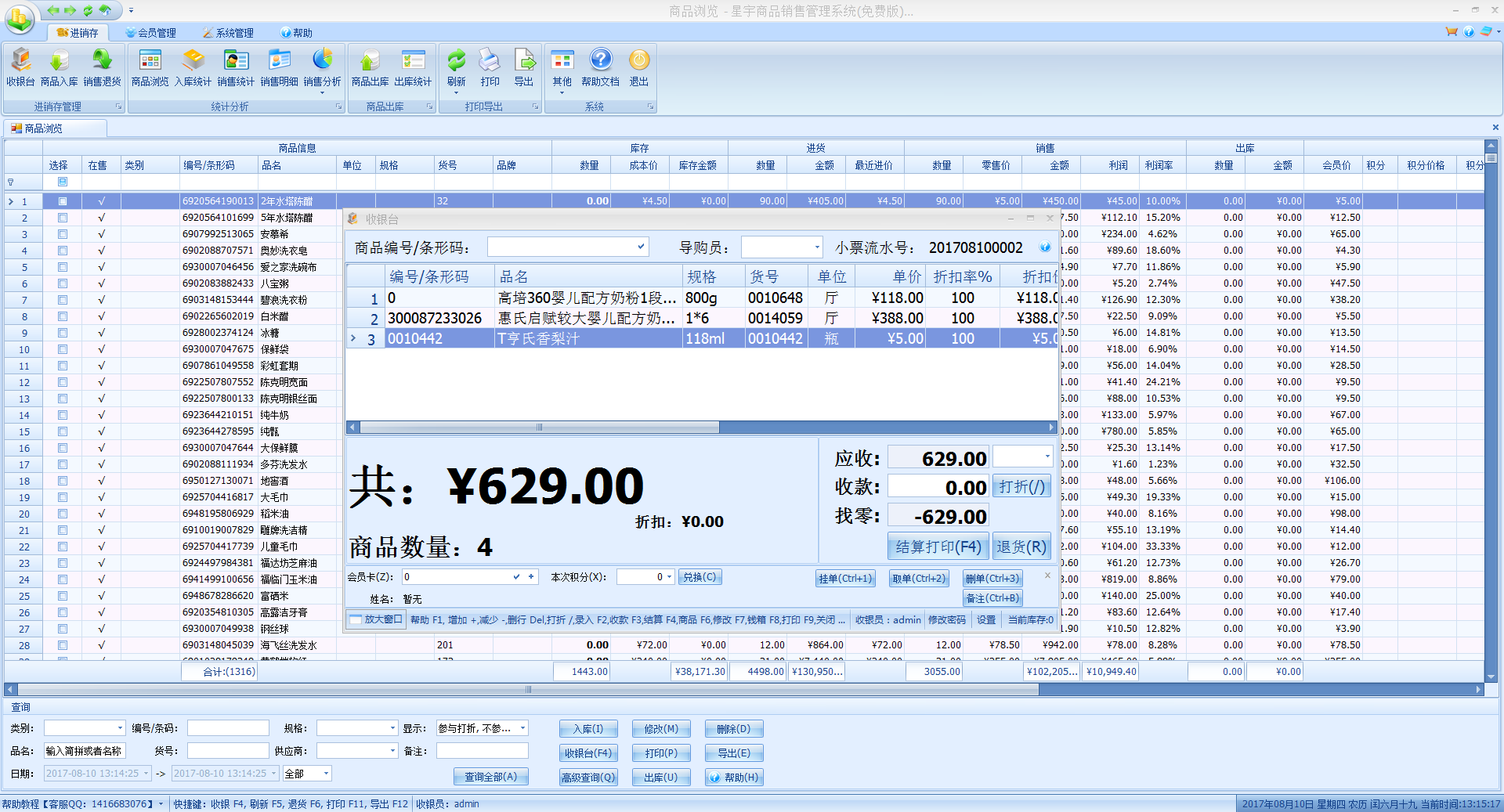Check the box for 海飞丝洗发水 row

tap(63, 645)
